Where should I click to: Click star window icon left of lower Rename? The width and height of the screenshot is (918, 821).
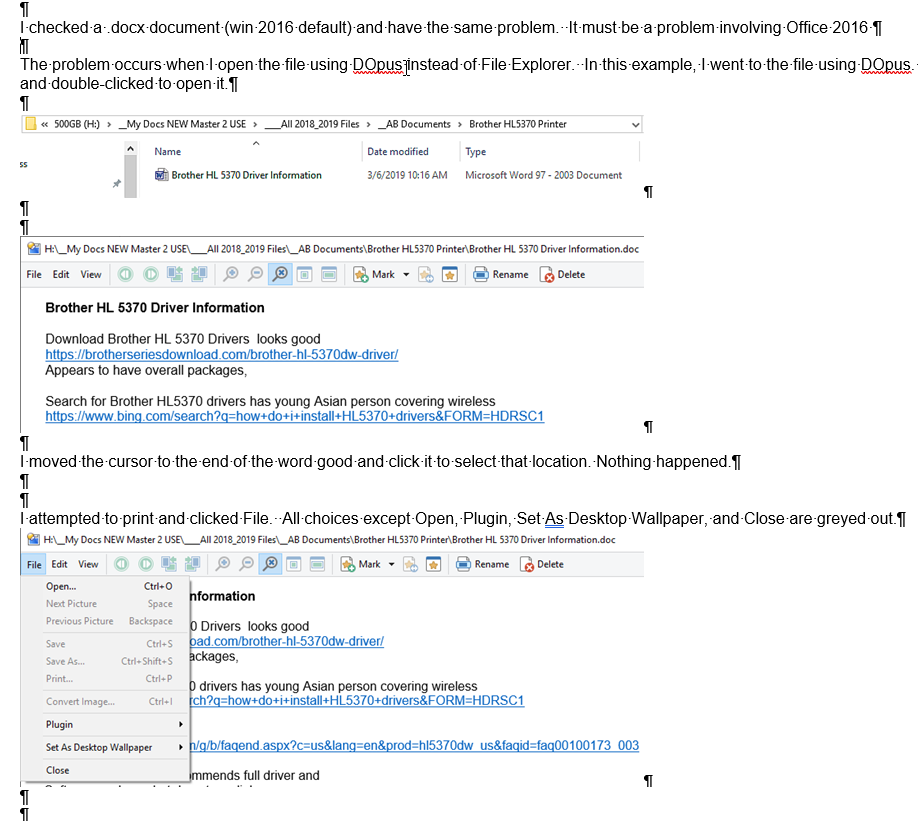(433, 564)
